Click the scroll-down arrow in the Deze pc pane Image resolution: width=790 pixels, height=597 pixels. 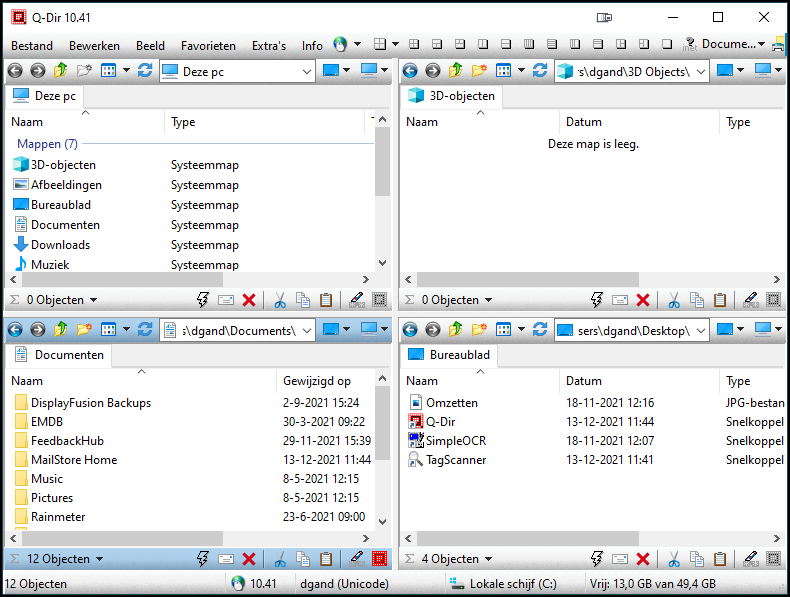tap(382, 263)
